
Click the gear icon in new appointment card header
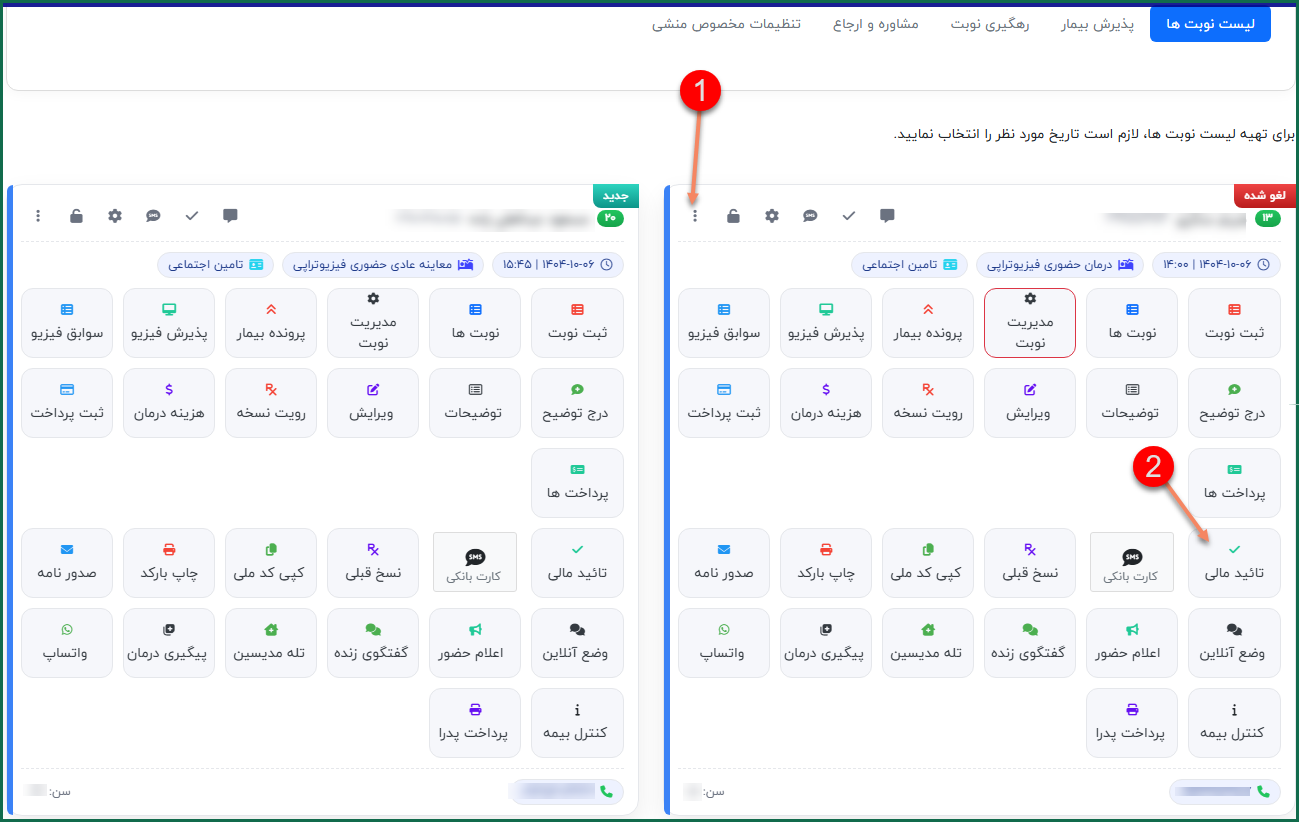click(115, 216)
